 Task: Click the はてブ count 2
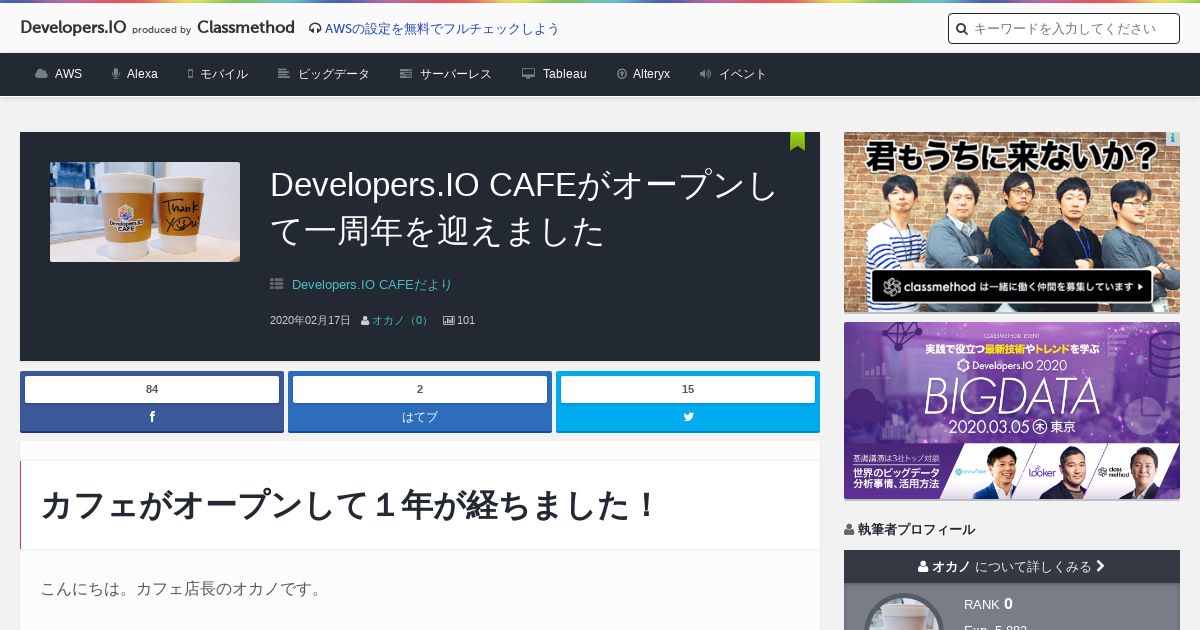click(x=420, y=389)
